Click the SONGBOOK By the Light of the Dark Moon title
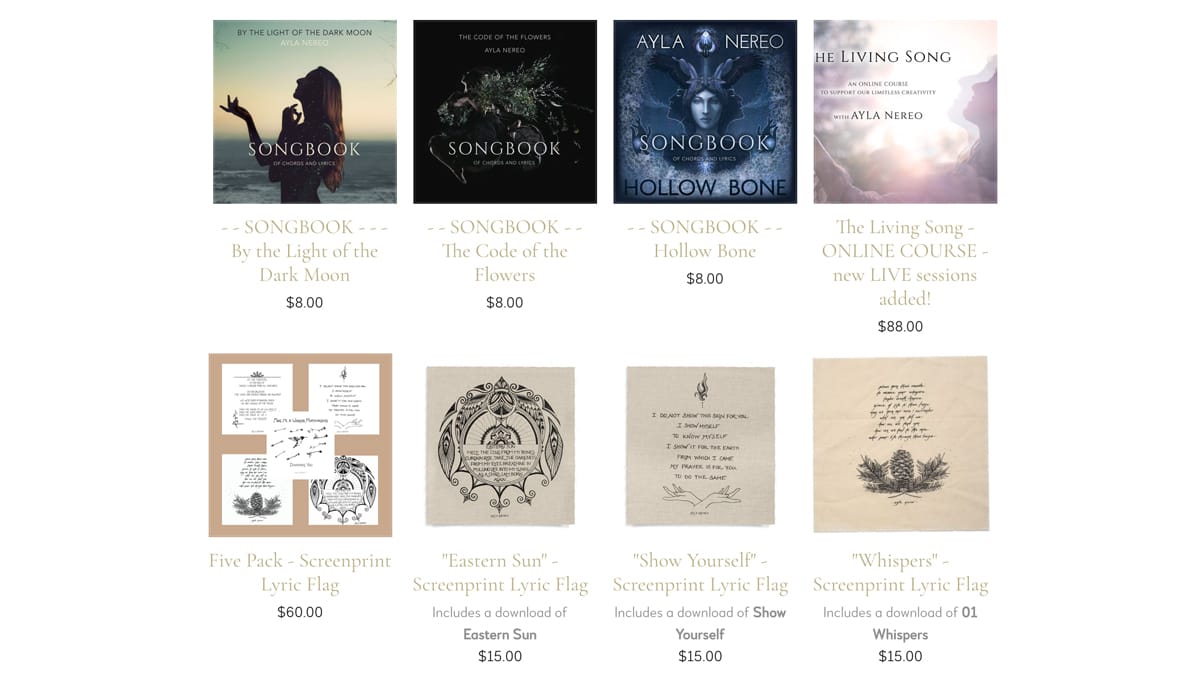 coord(305,251)
